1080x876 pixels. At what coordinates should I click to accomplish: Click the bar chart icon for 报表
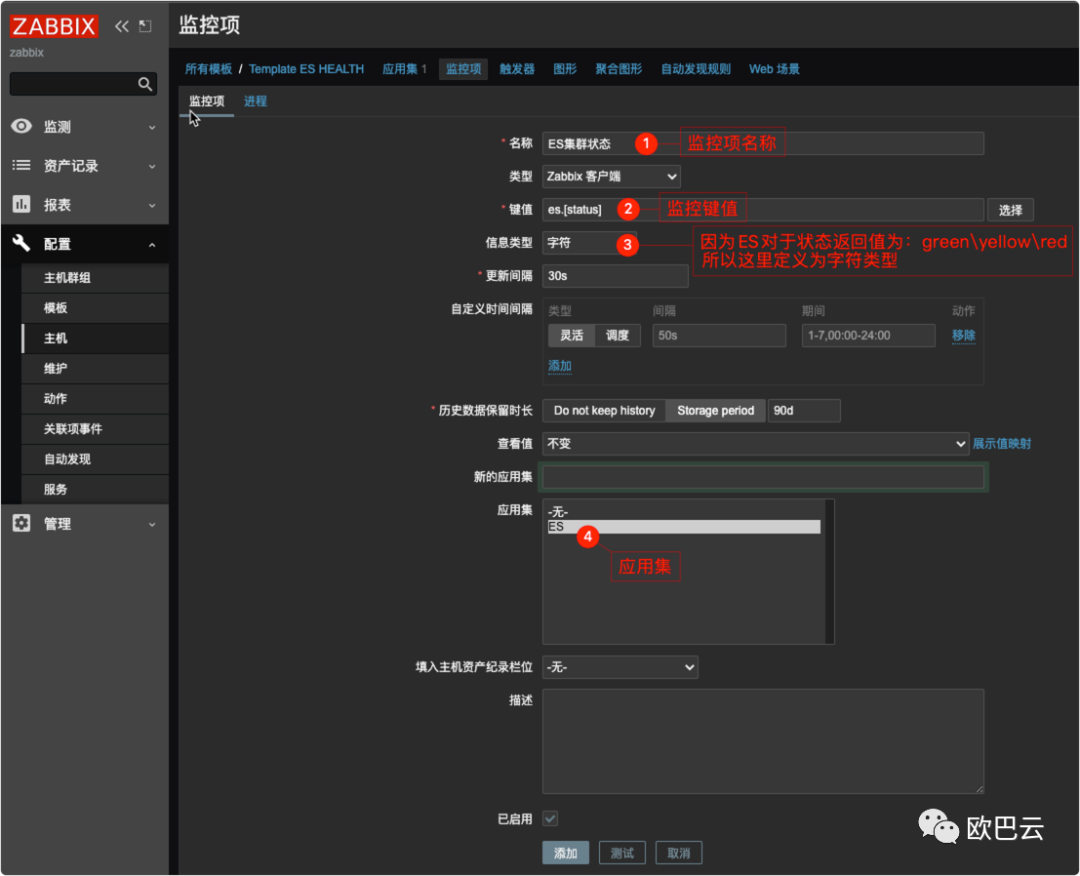tap(21, 204)
